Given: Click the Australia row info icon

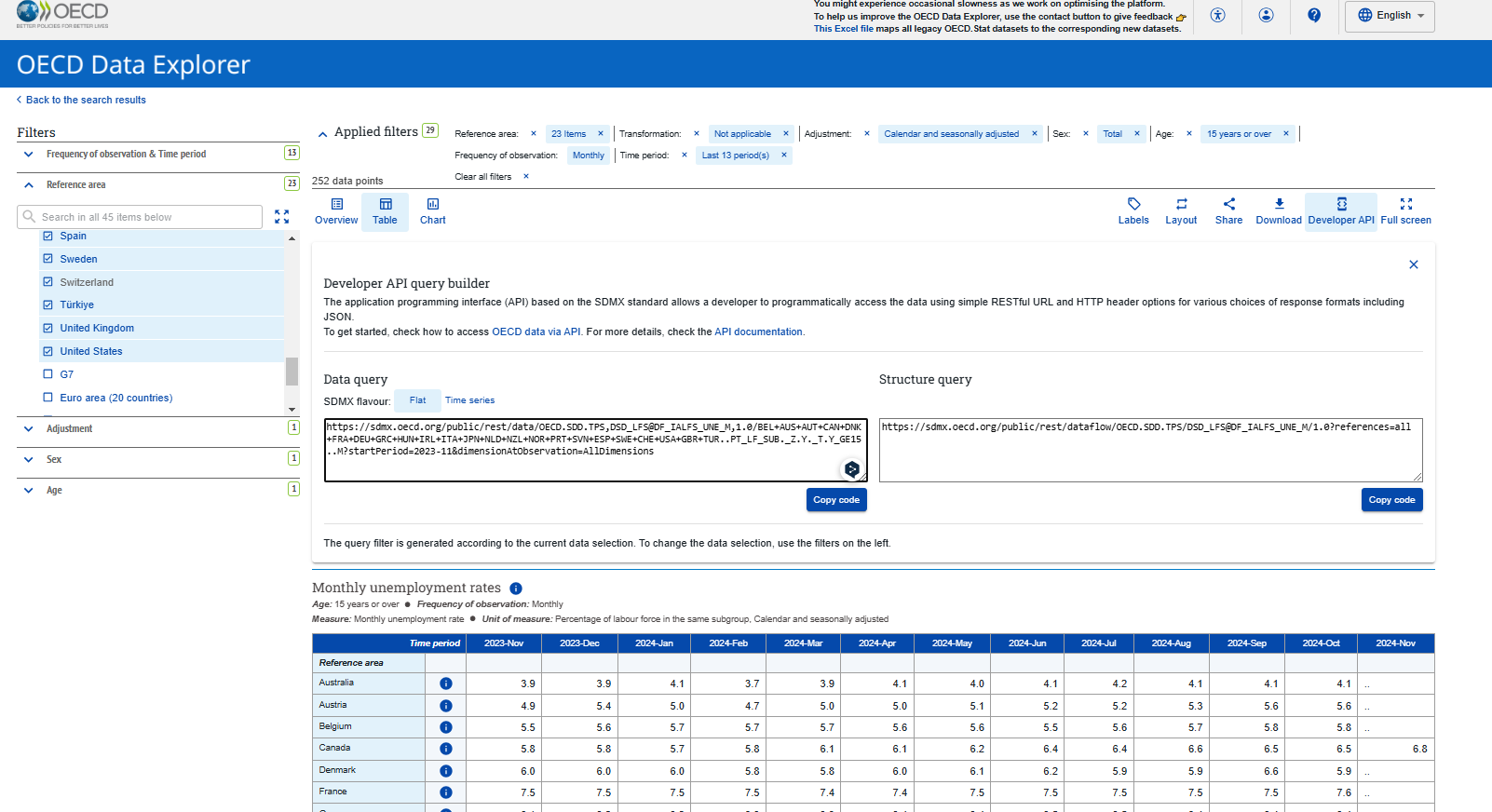Looking at the screenshot, I should (x=446, y=683).
